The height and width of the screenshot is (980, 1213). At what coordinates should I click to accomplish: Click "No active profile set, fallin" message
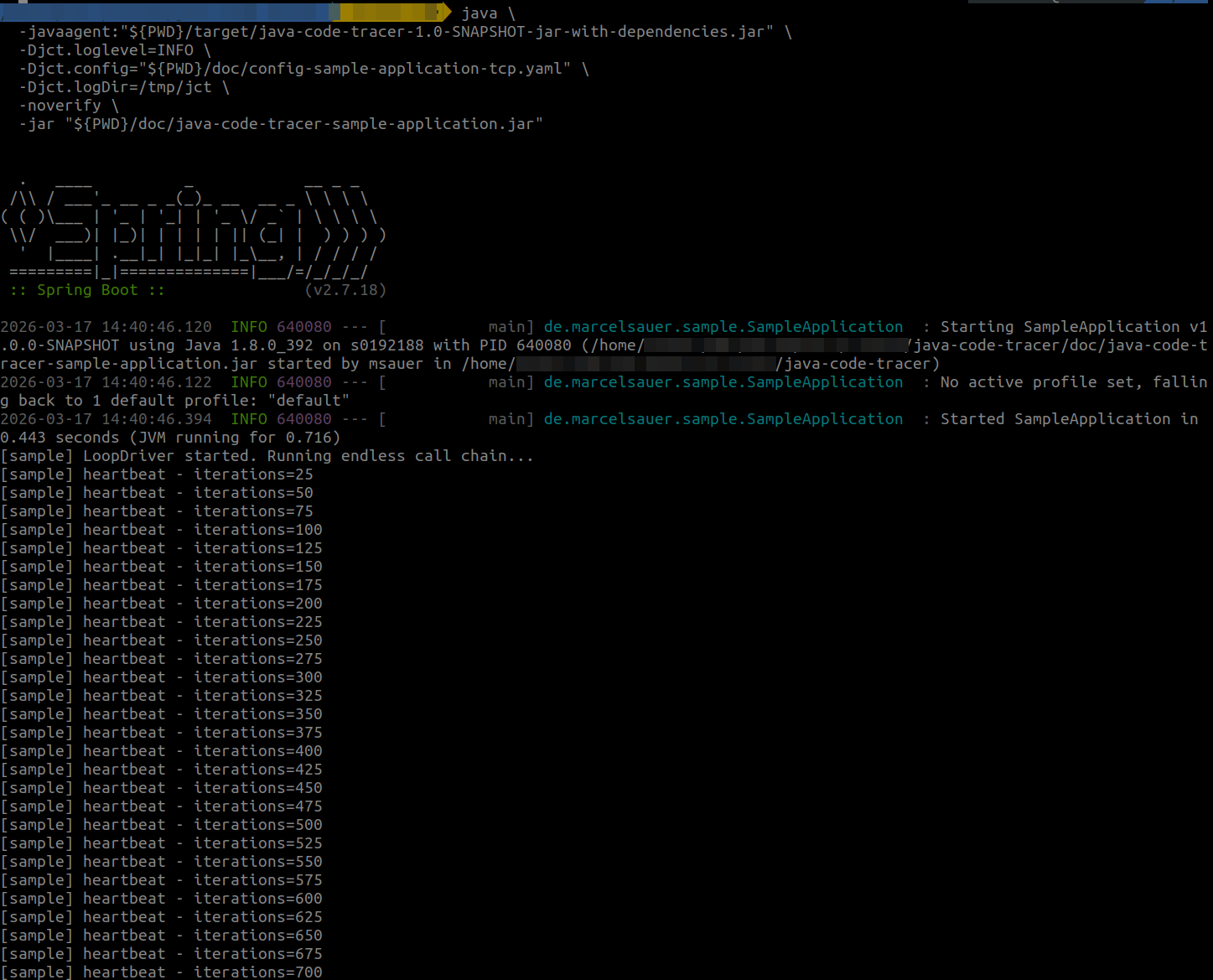tap(1074, 382)
